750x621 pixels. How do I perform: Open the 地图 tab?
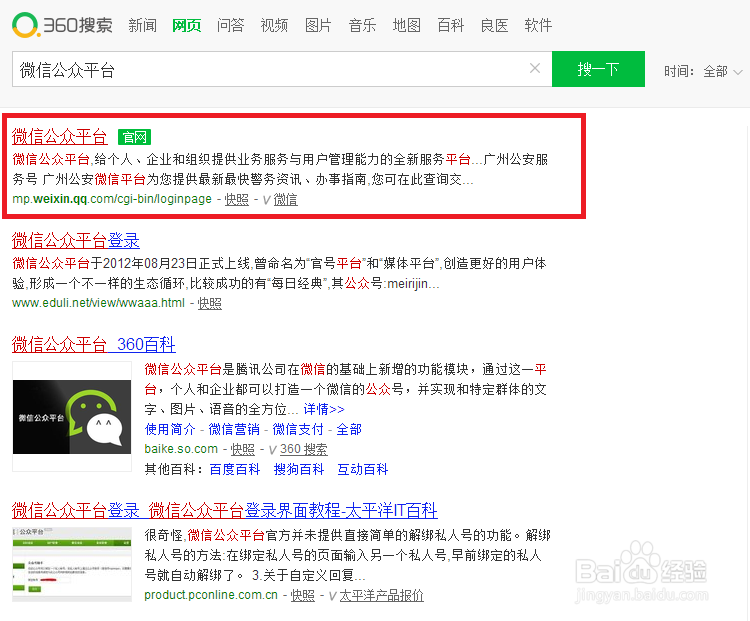(407, 25)
